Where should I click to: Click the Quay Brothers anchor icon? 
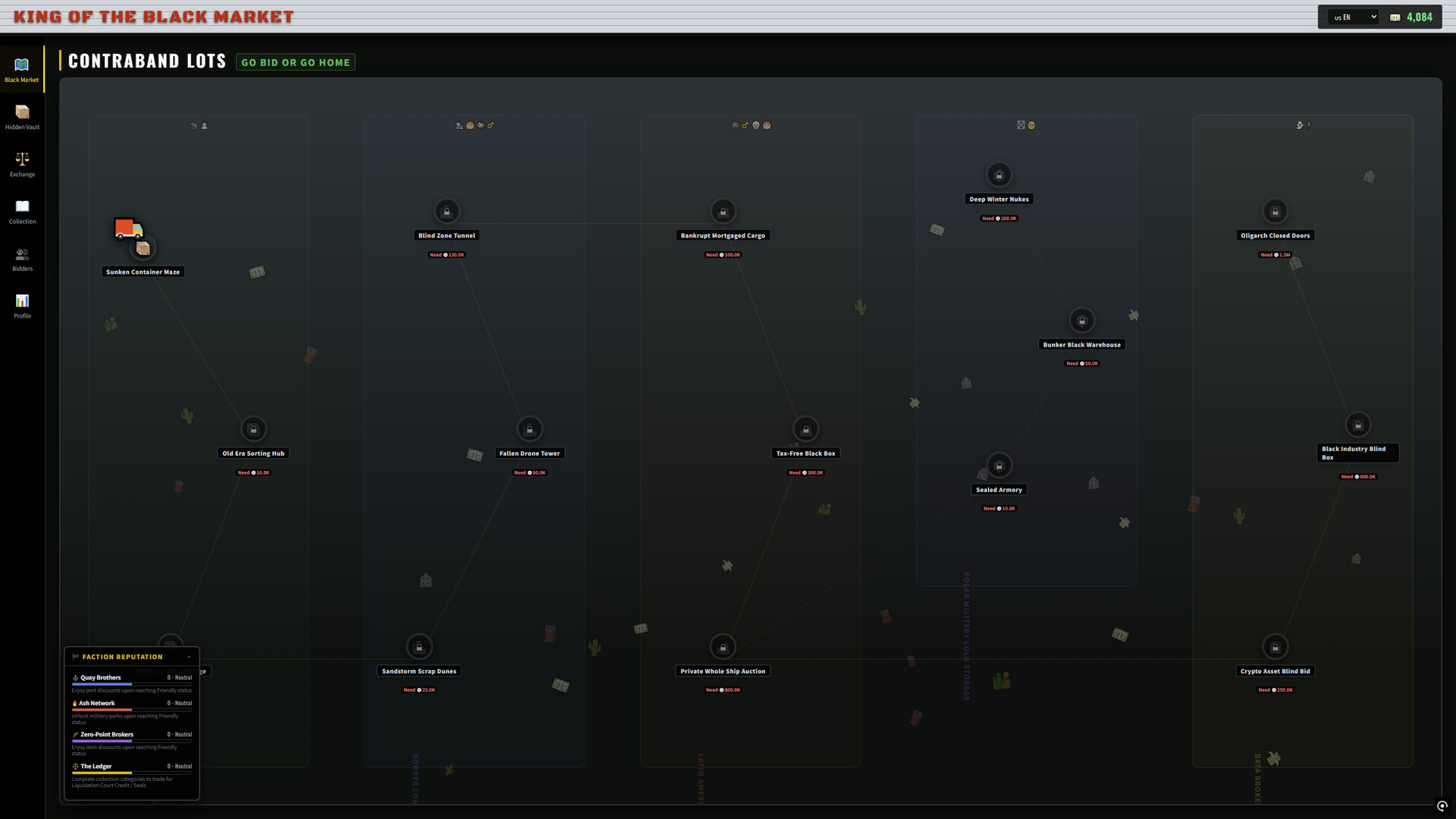coord(75,678)
